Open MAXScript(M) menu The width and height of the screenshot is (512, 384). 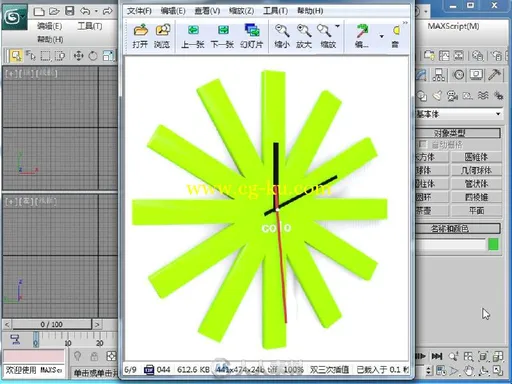point(453,26)
